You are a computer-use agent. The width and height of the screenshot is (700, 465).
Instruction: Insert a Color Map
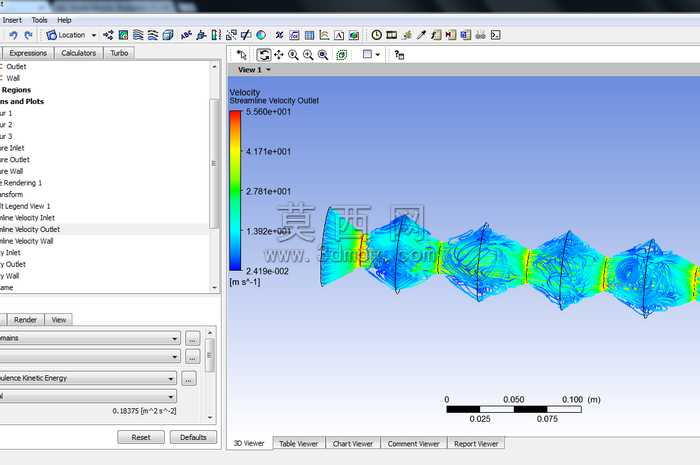[x=261, y=35]
